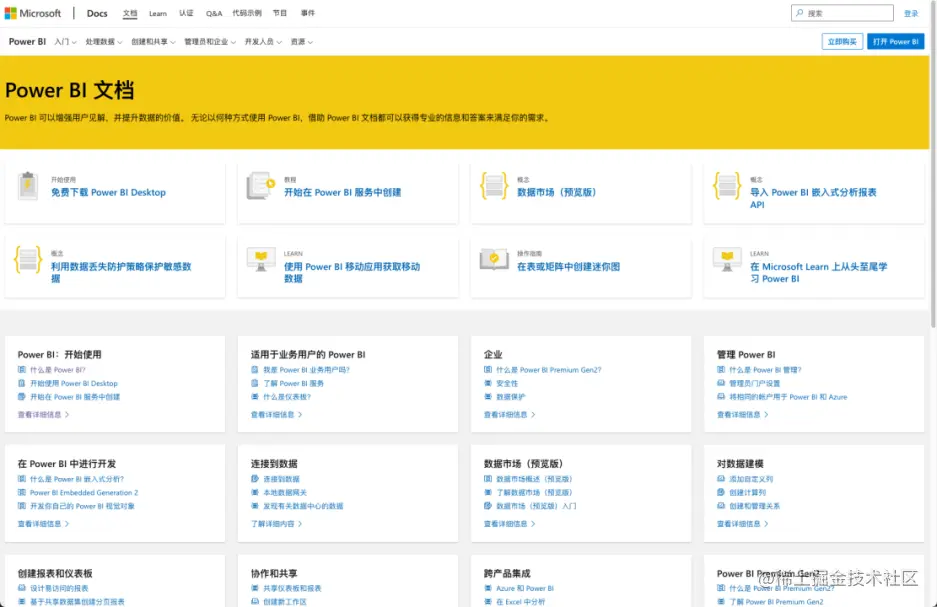
Task: Click the icon beside 共享仪表板和报表
Action: pyautogui.click(x=255, y=588)
